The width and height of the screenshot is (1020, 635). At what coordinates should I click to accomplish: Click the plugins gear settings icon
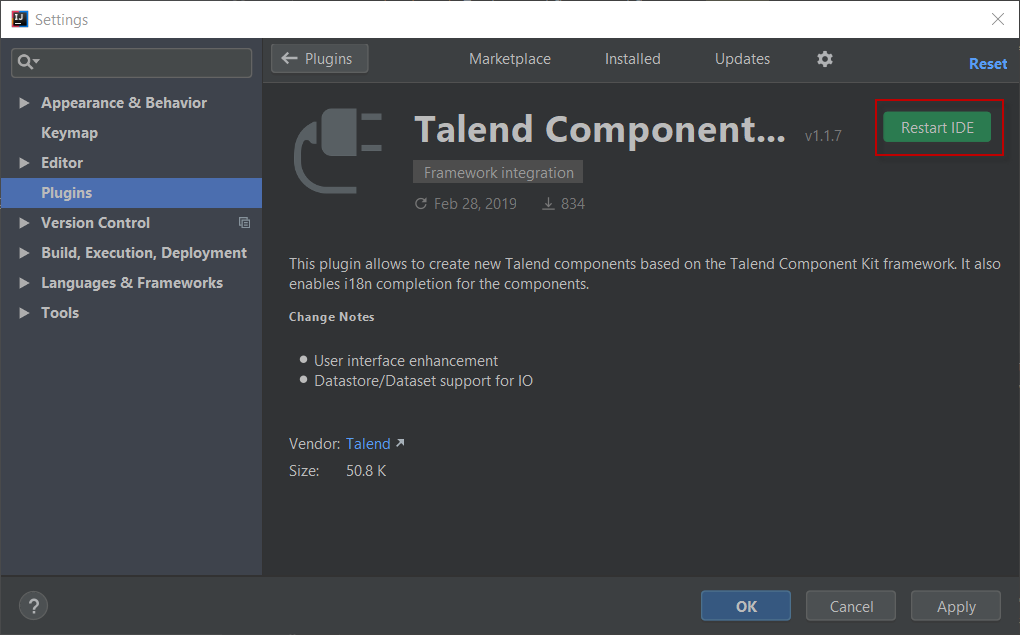point(824,59)
